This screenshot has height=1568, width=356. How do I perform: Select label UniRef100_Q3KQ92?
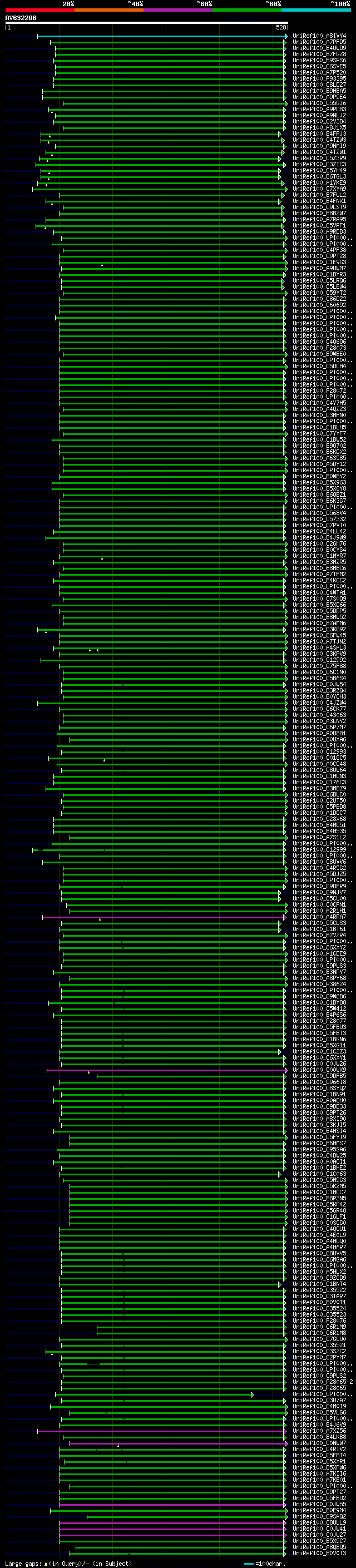point(319,630)
